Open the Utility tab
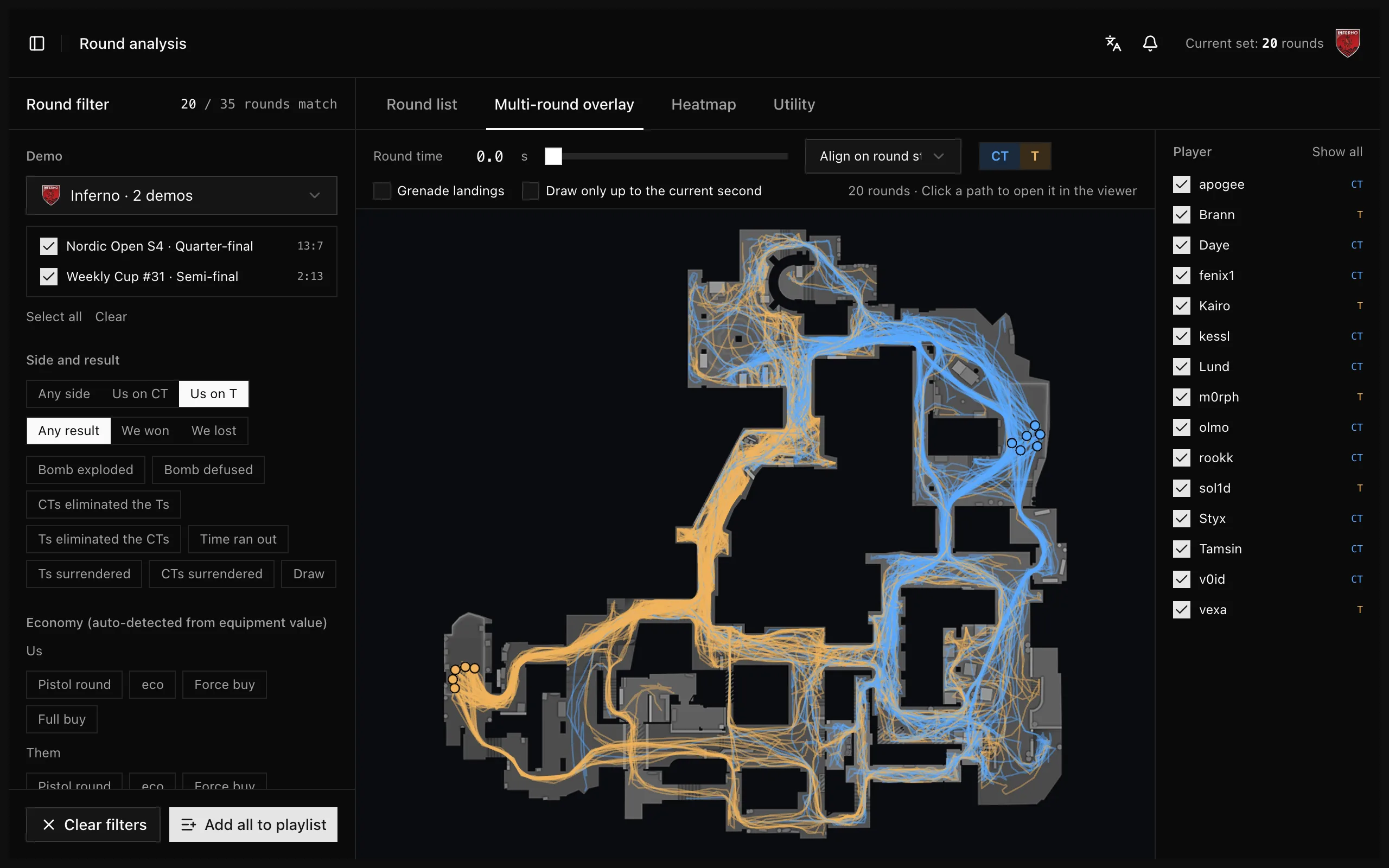Image resolution: width=1389 pixels, height=868 pixels. [x=794, y=105]
